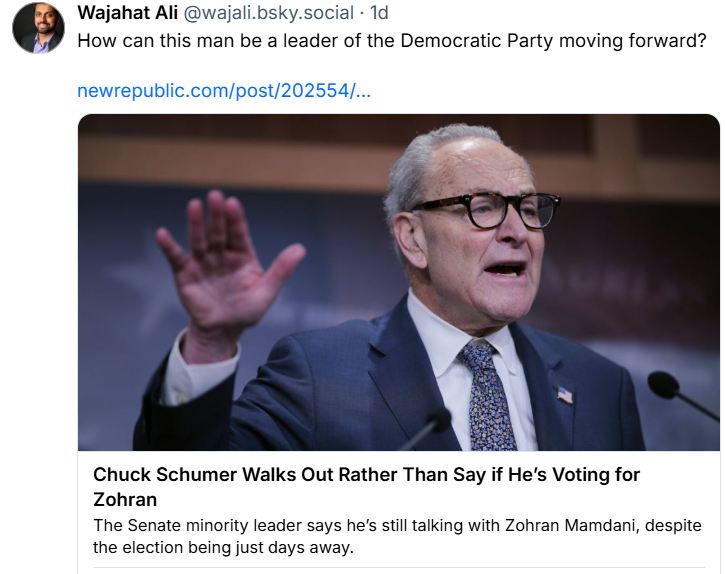
Task: Click "the election being just days away" text
Action: tap(241, 547)
